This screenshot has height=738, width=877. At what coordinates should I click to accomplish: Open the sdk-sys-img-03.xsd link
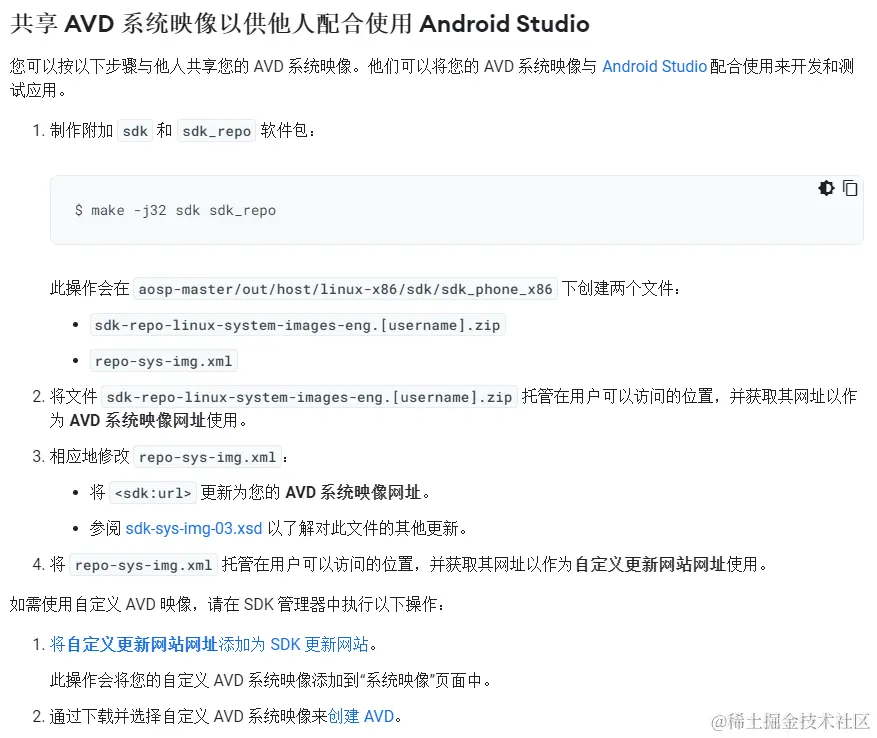[x=194, y=528]
